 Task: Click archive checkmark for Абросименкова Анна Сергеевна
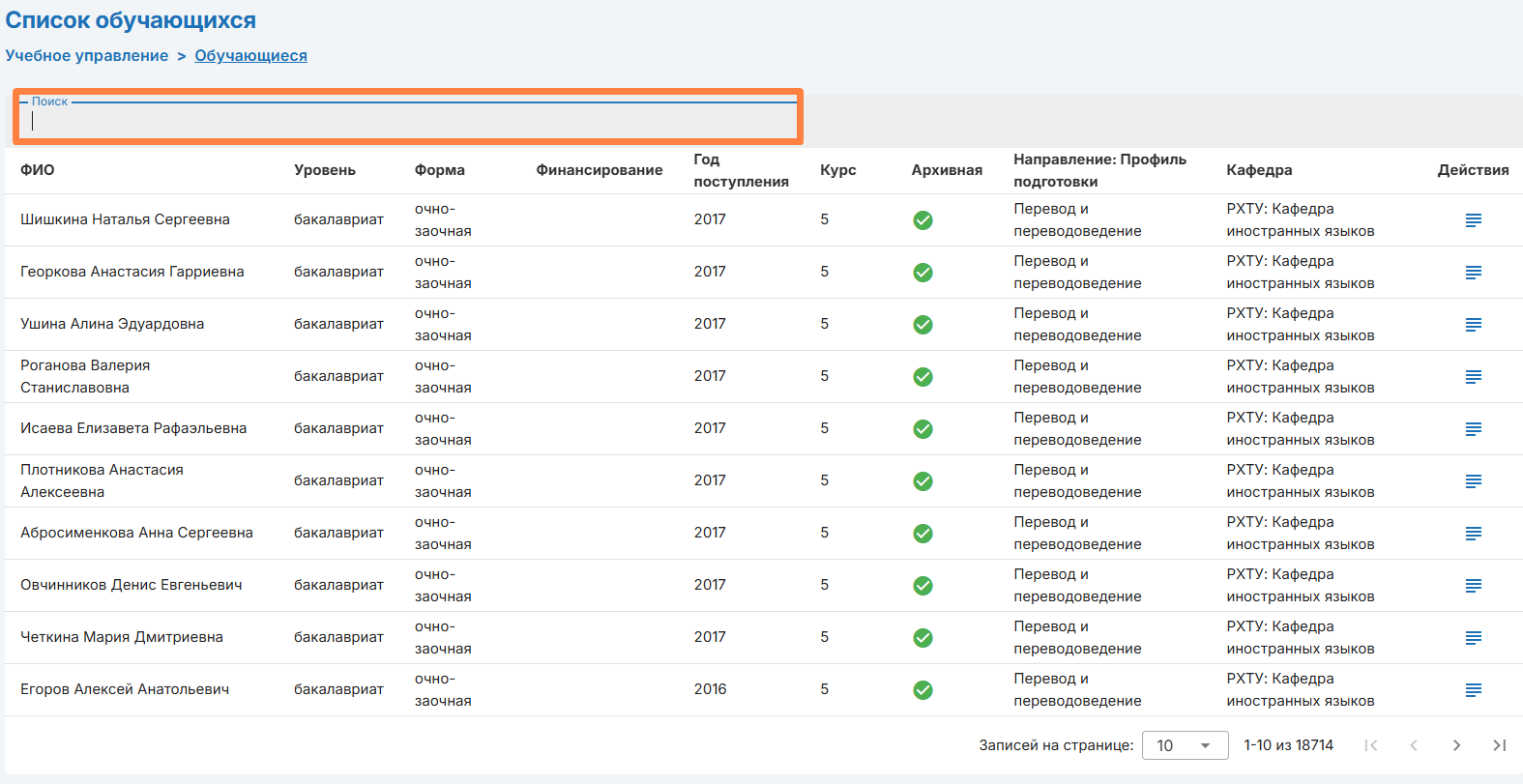point(923,534)
